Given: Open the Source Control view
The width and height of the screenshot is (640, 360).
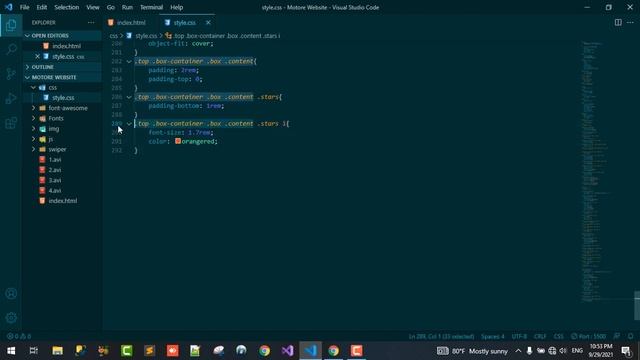Looking at the screenshot, I should (x=11, y=74).
